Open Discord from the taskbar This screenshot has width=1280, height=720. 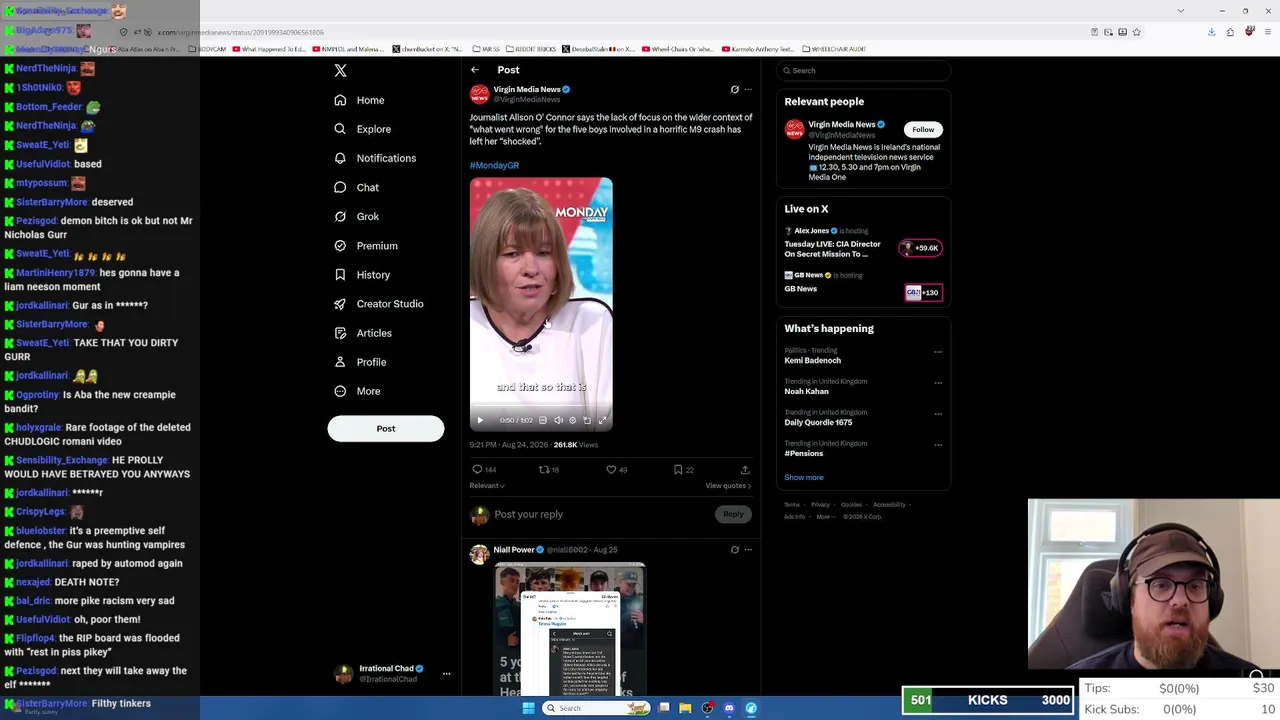(729, 708)
